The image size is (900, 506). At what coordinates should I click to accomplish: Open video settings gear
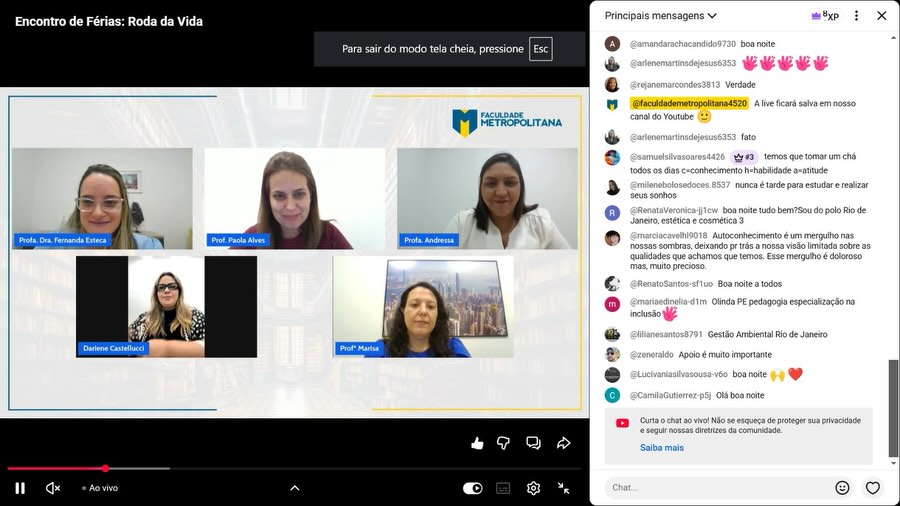[533, 488]
